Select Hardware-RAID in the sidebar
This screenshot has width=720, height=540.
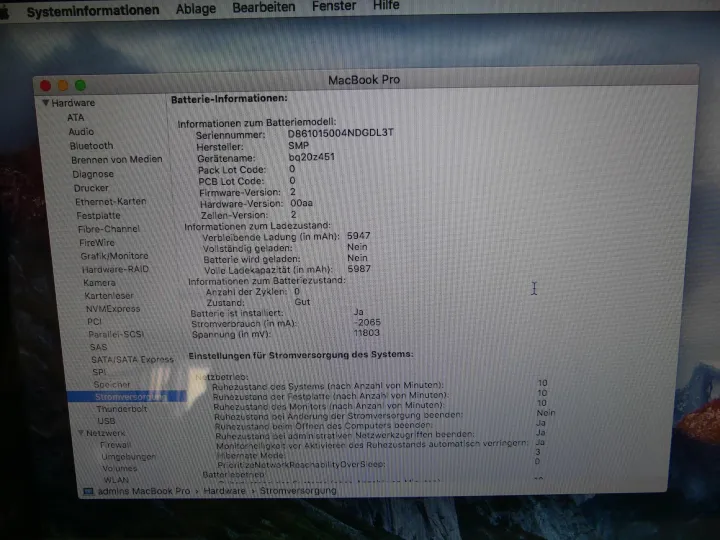point(115,269)
